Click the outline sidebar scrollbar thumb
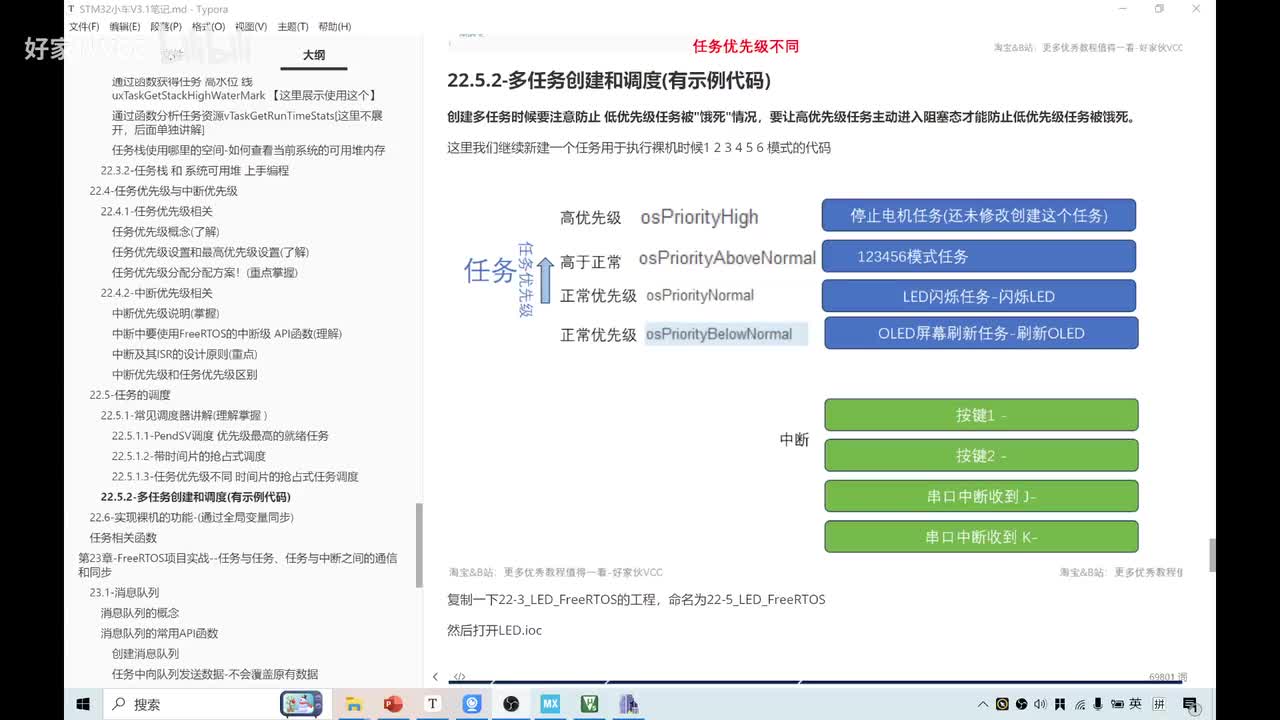 [x=419, y=545]
